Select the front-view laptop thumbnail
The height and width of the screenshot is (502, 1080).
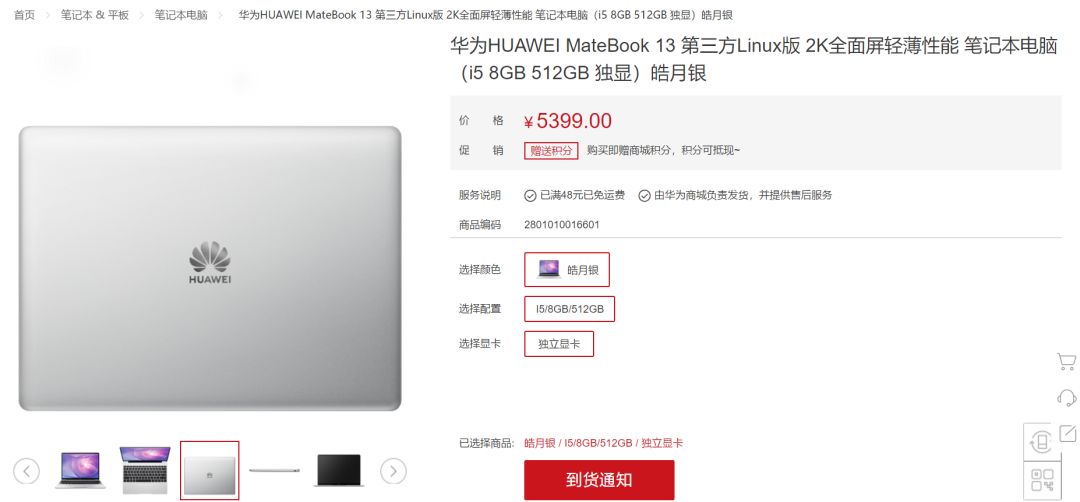pyautogui.click(x=81, y=470)
